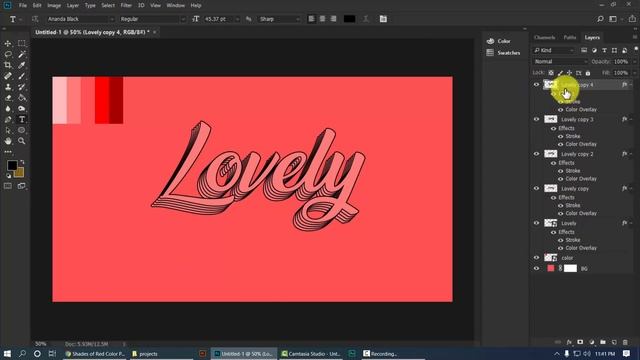Switch to the Channels tab
Screen dimensions: 640x360
click(544, 37)
